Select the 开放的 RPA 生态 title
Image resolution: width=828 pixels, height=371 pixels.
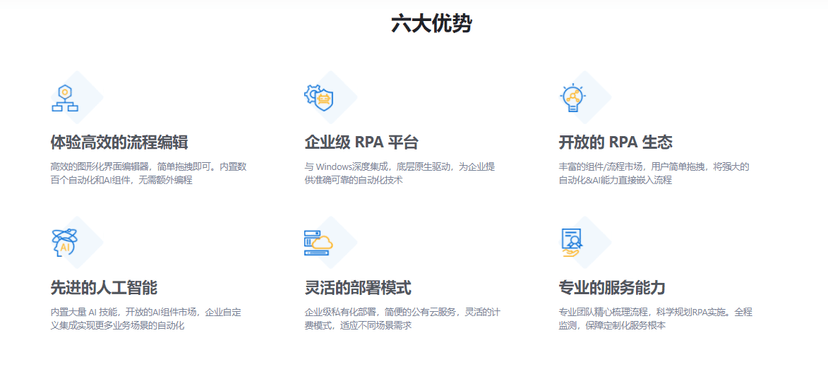(x=615, y=142)
